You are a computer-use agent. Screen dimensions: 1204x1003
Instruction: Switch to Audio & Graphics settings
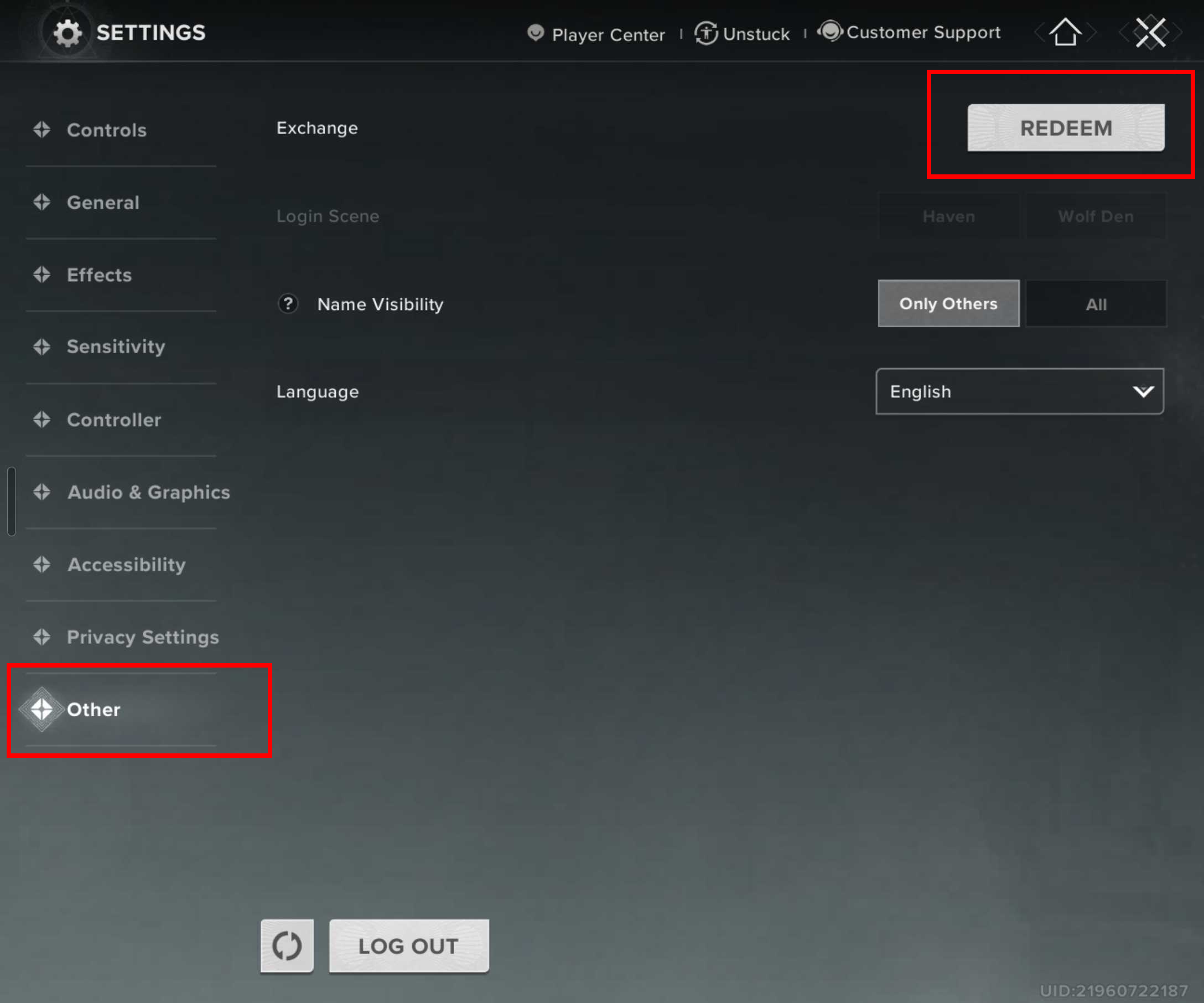(148, 492)
